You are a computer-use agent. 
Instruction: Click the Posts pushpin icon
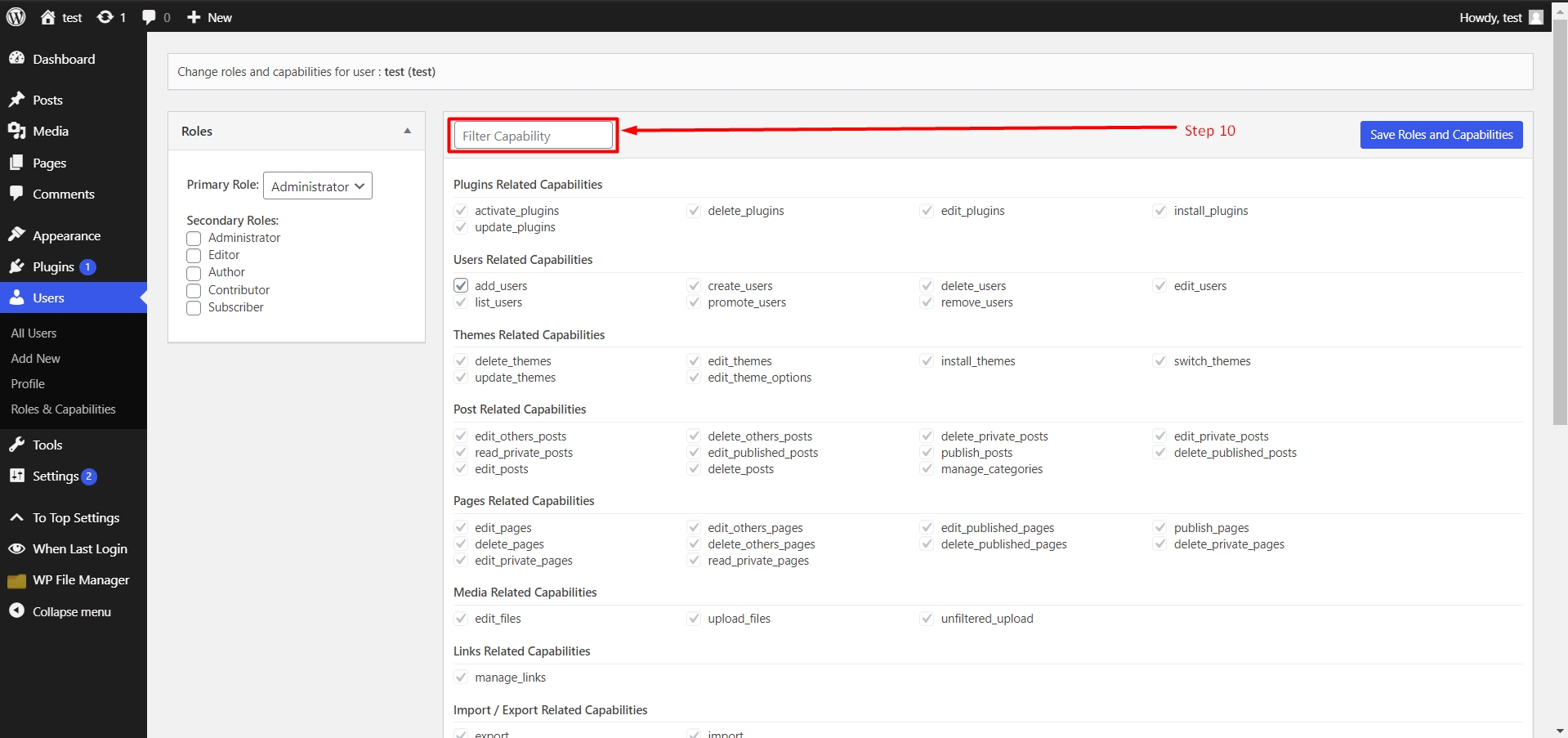(16, 100)
